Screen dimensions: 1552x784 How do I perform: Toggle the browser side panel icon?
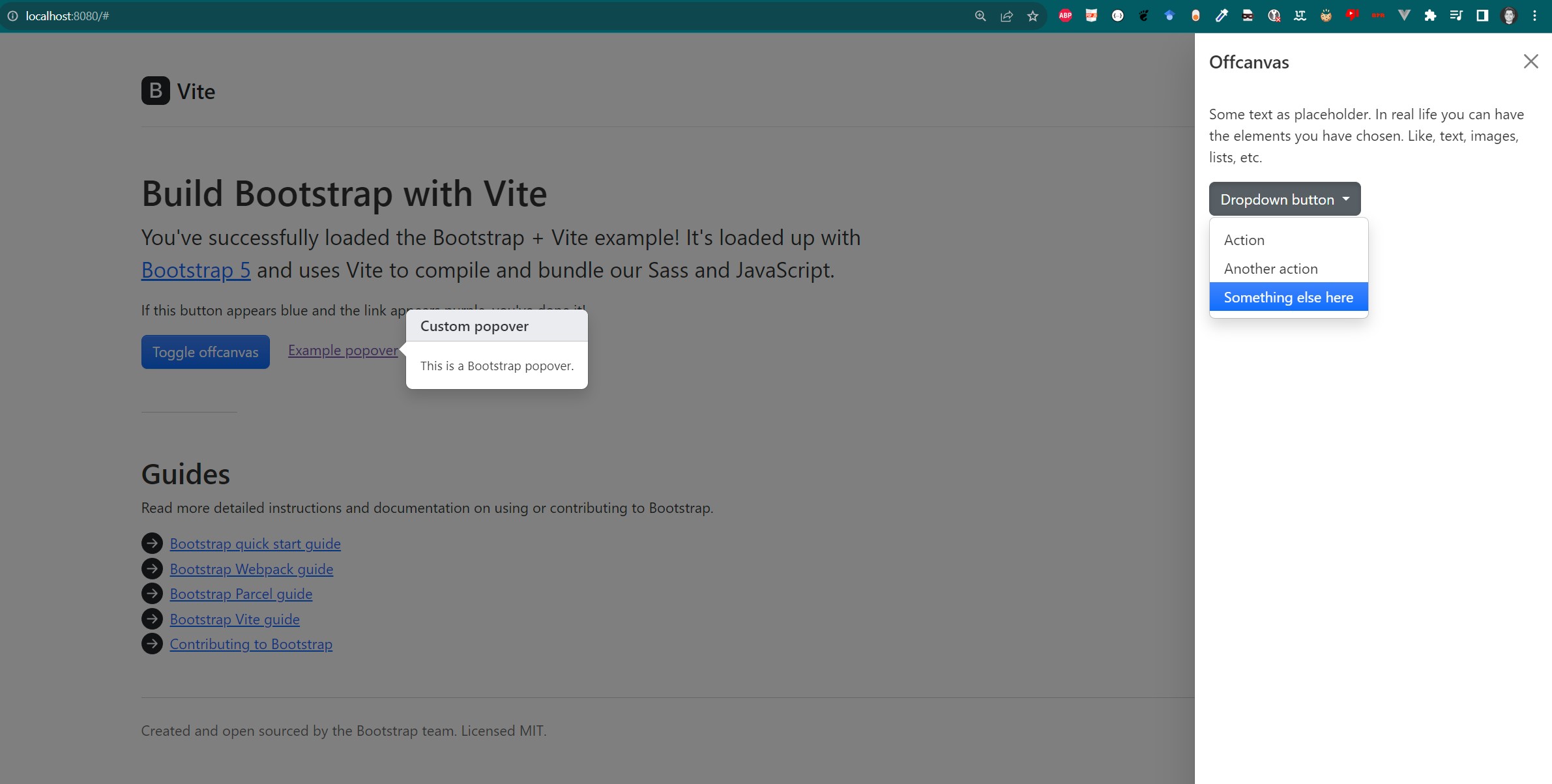point(1482,16)
